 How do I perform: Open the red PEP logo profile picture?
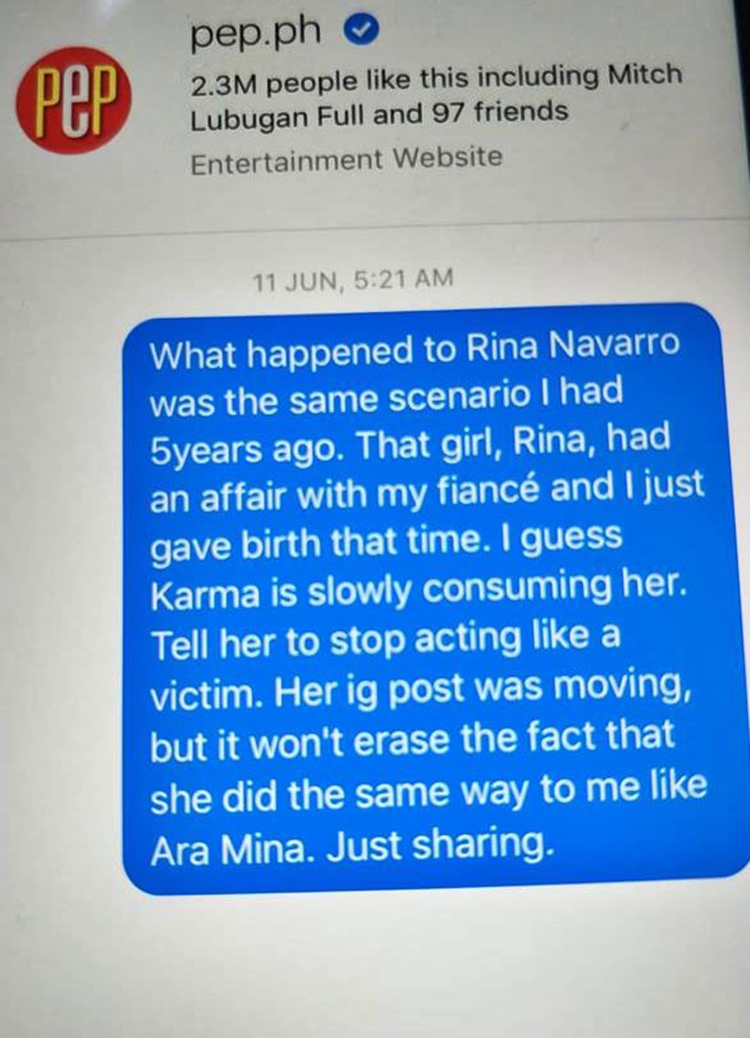[x=73, y=100]
